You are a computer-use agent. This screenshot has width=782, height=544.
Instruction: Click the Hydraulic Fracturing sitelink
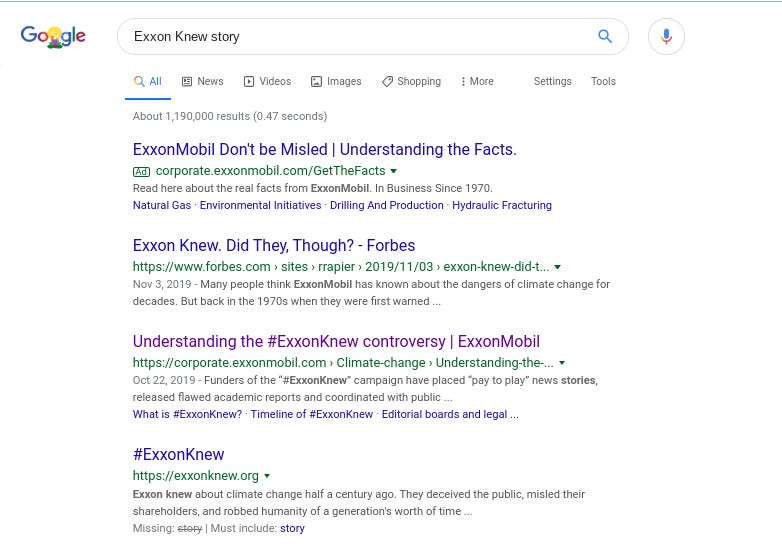(x=502, y=205)
